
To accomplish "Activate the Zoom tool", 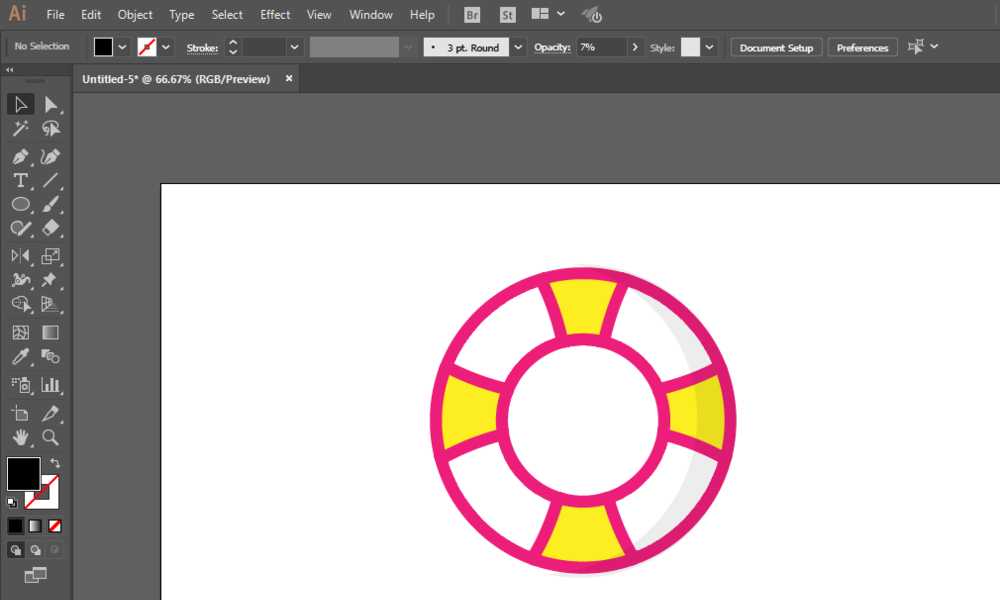I will 51,438.
